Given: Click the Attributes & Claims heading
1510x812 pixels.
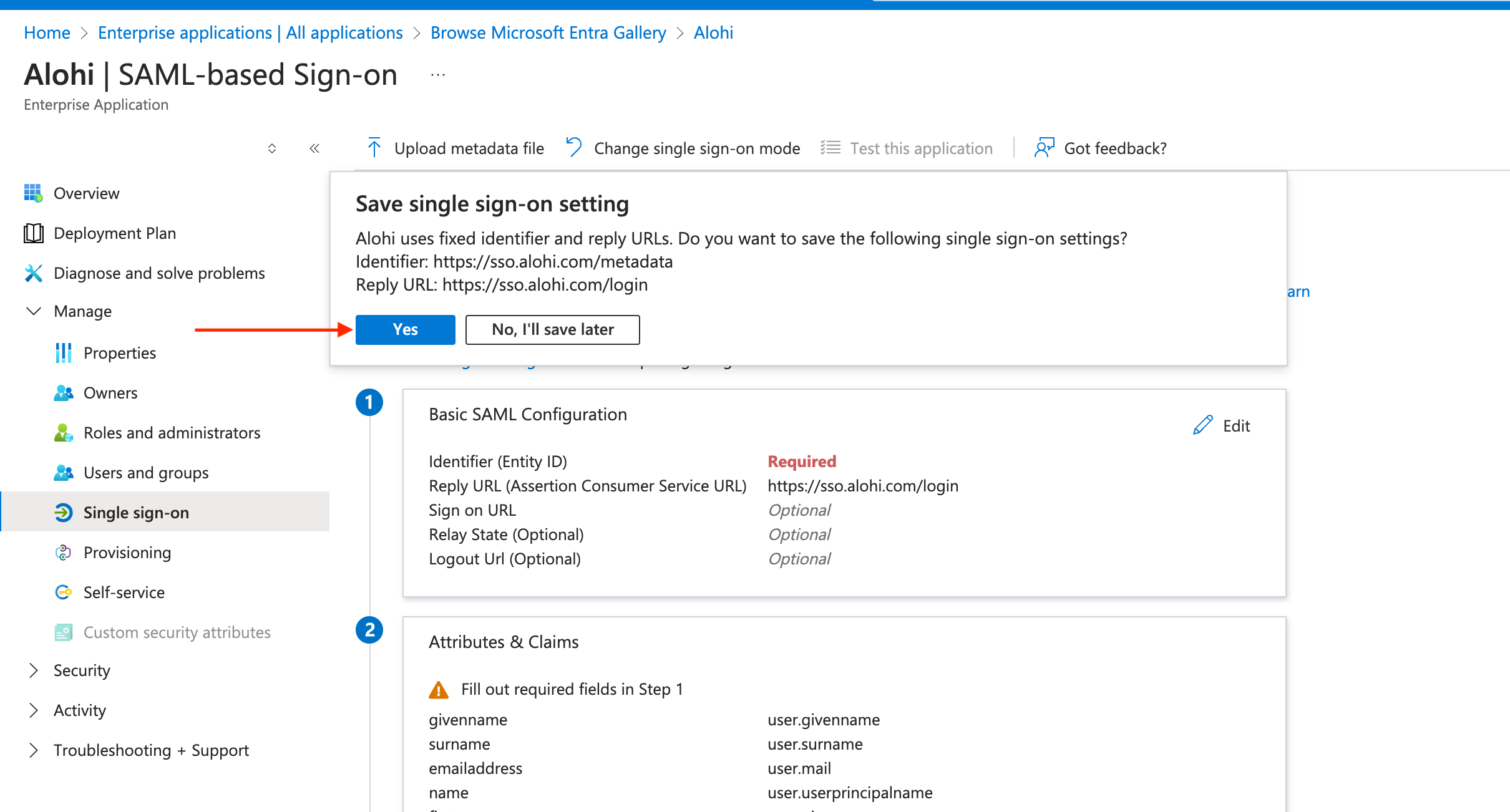Looking at the screenshot, I should coord(504,642).
